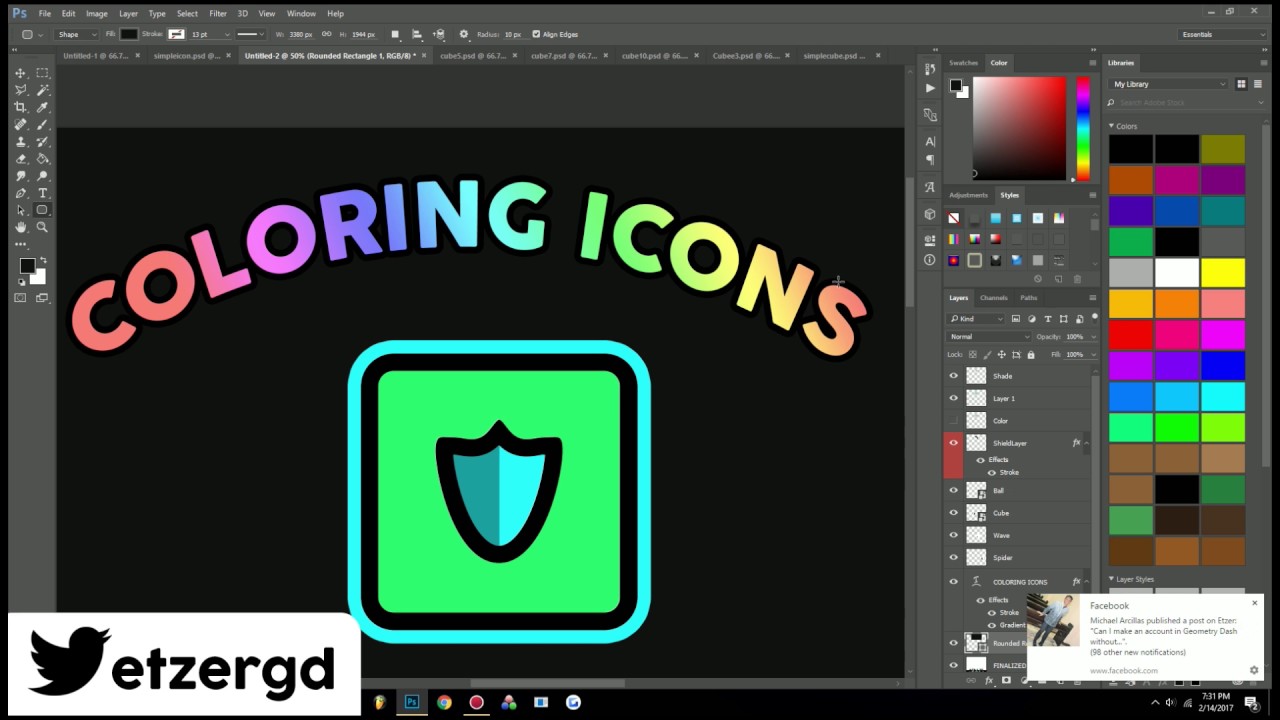Select the Eyedropper tool
1280x720 pixels.
click(42, 107)
